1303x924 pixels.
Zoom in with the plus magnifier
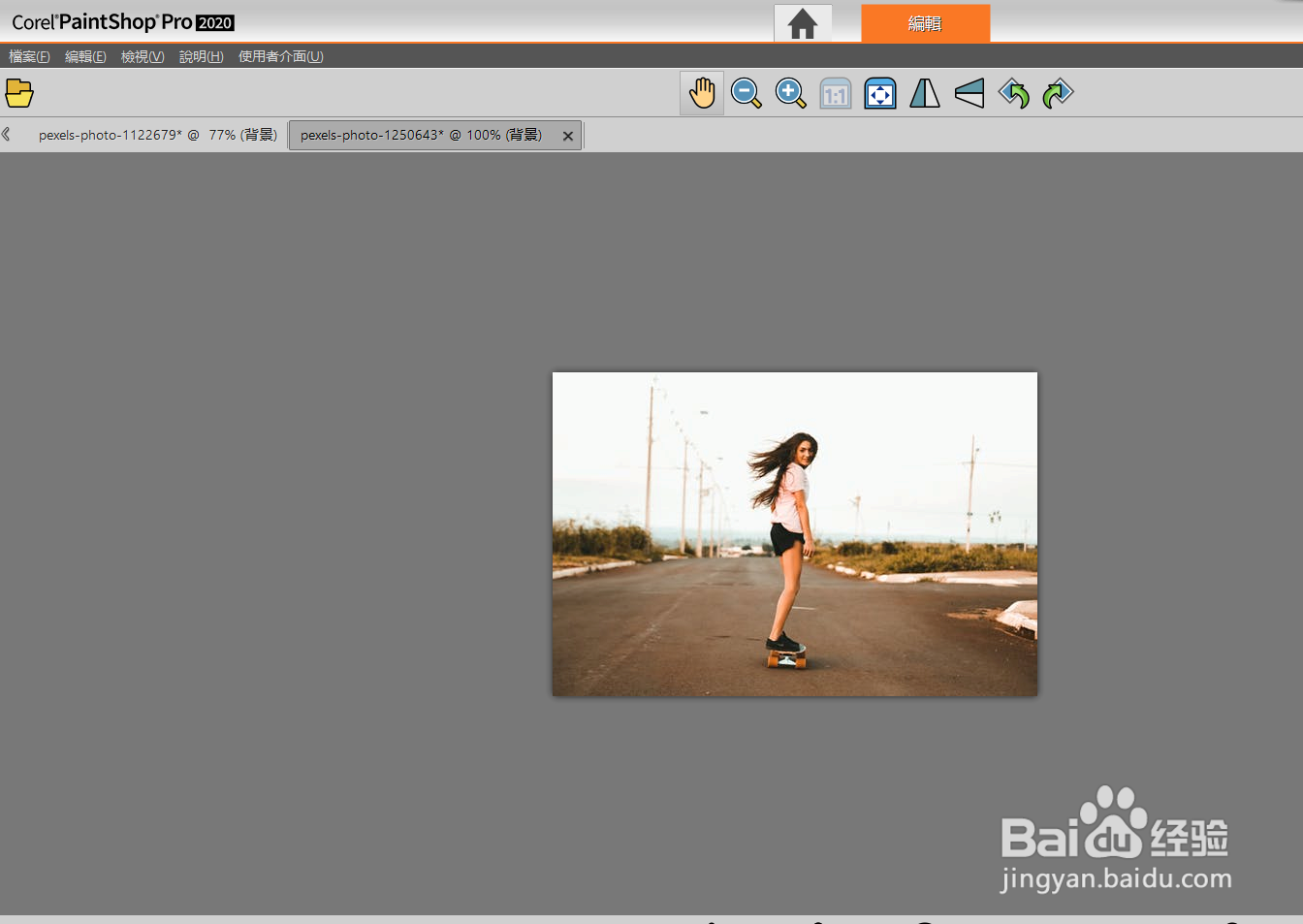pos(790,94)
